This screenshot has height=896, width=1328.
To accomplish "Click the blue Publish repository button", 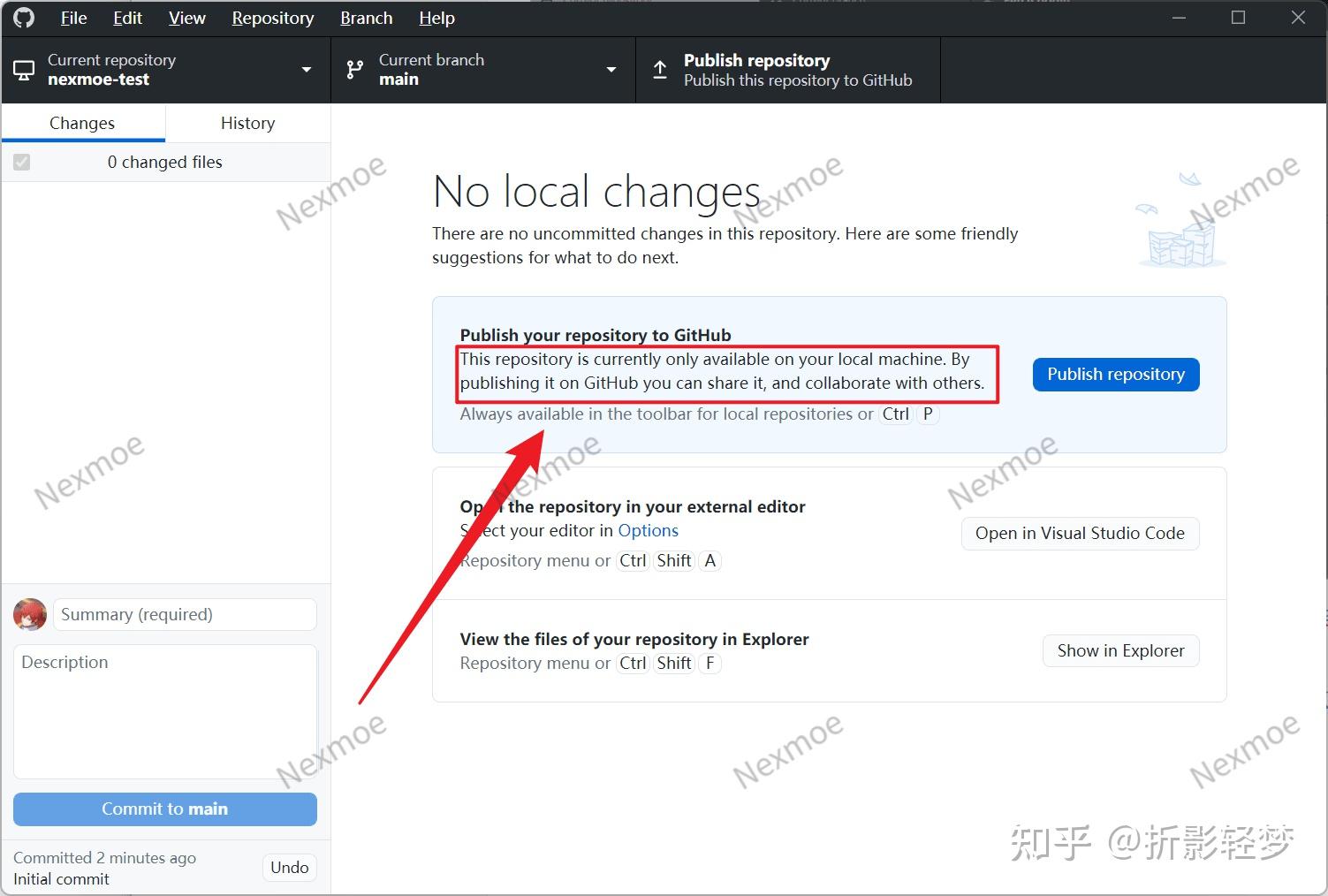I will tap(1116, 374).
